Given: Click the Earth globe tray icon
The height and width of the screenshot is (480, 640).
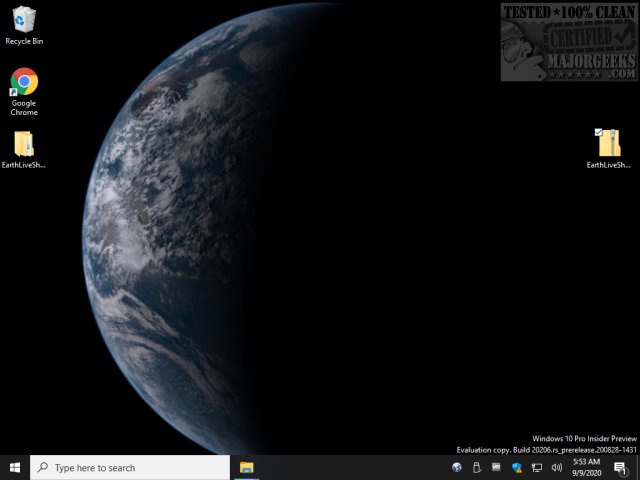Looking at the screenshot, I should pos(457,467).
